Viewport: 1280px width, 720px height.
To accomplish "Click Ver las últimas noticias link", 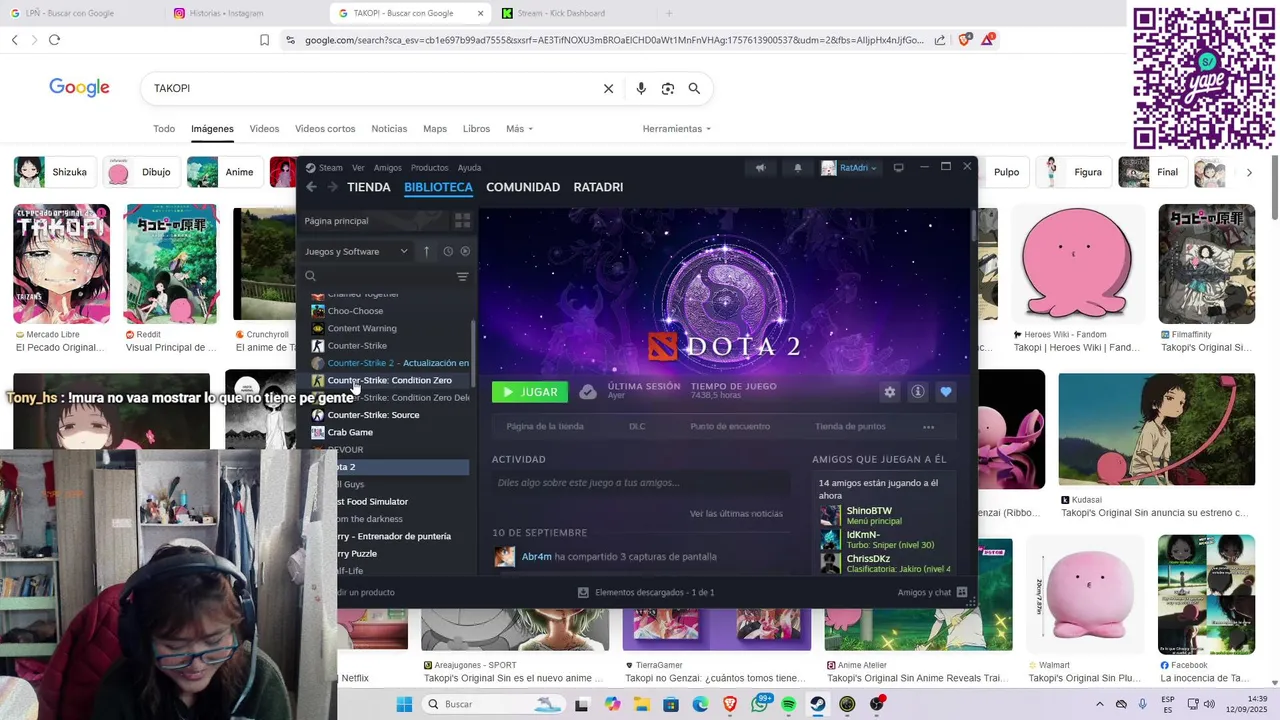I will click(x=736, y=514).
